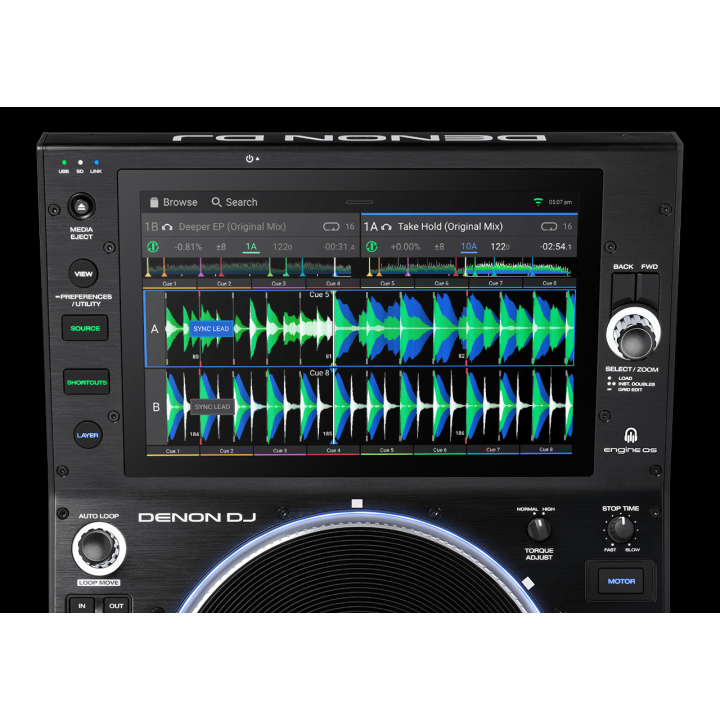Toggle the loop icon on deck 1B
The width and height of the screenshot is (720, 720).
point(331,226)
